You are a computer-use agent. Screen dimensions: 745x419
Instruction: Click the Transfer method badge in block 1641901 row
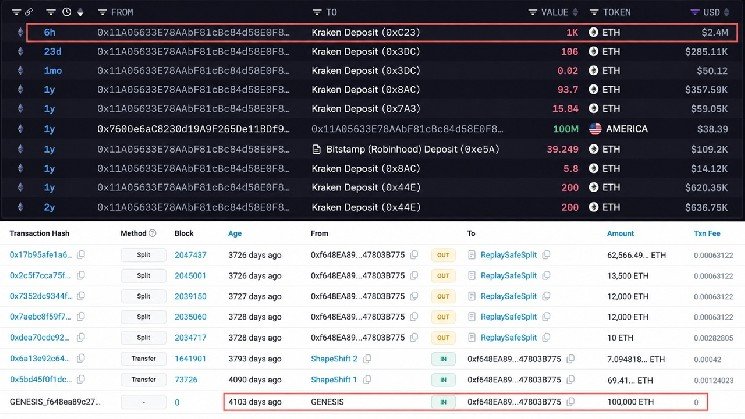[x=143, y=359]
